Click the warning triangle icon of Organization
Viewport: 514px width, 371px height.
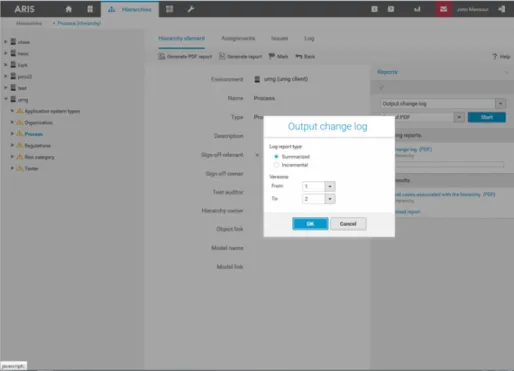pyautogui.click(x=20, y=122)
